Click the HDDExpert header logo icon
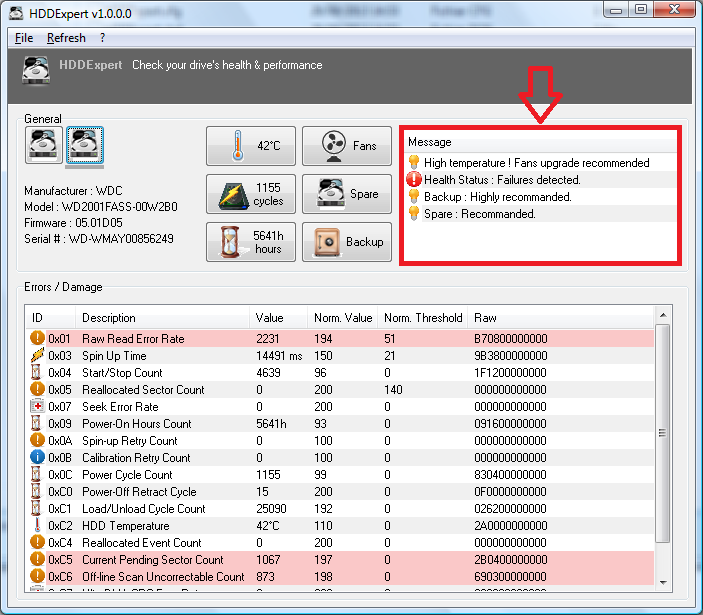This screenshot has width=703, height=615. click(x=36, y=70)
